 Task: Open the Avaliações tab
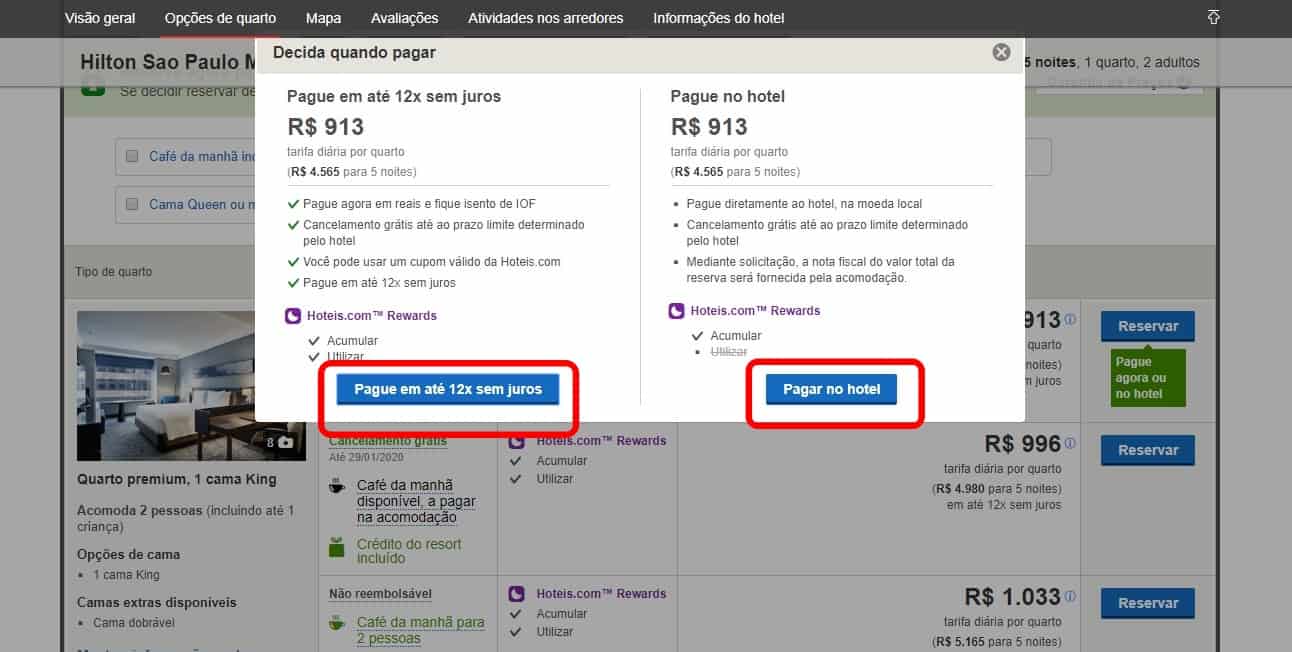404,18
